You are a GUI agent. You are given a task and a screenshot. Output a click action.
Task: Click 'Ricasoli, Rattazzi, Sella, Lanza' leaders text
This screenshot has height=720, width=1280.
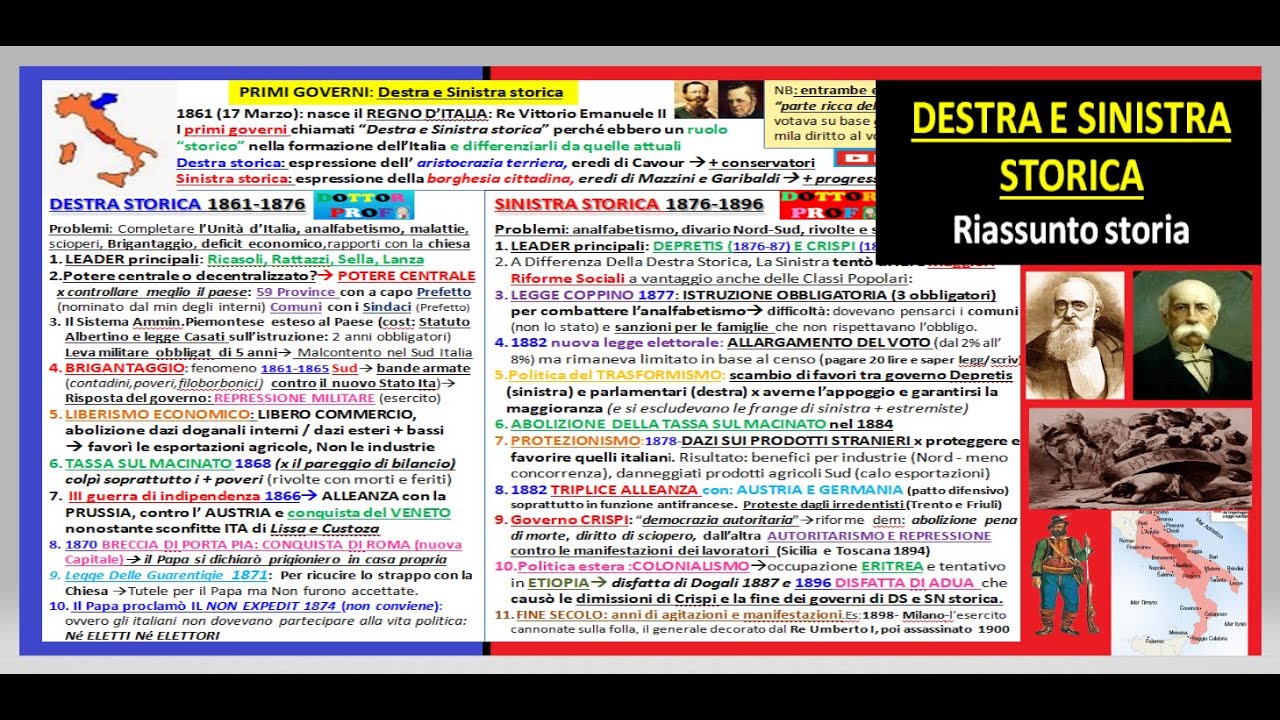[x=315, y=259]
